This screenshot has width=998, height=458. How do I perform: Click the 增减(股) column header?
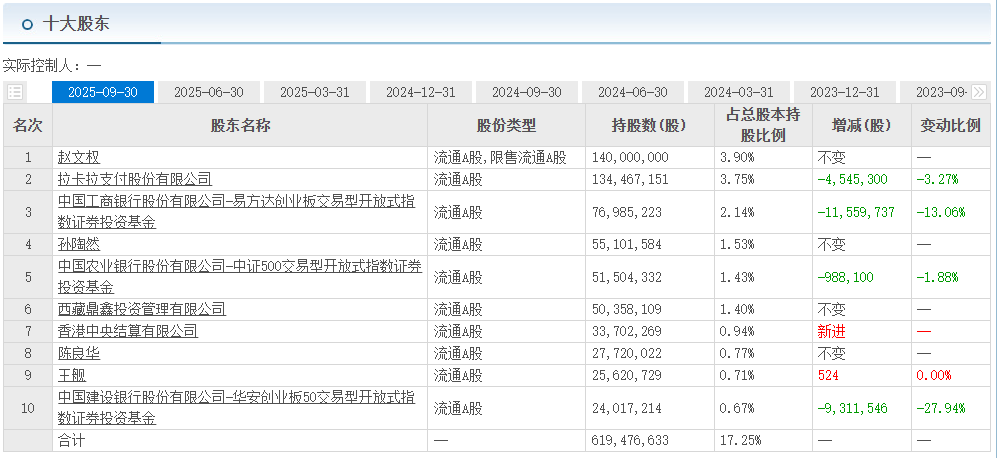point(862,126)
